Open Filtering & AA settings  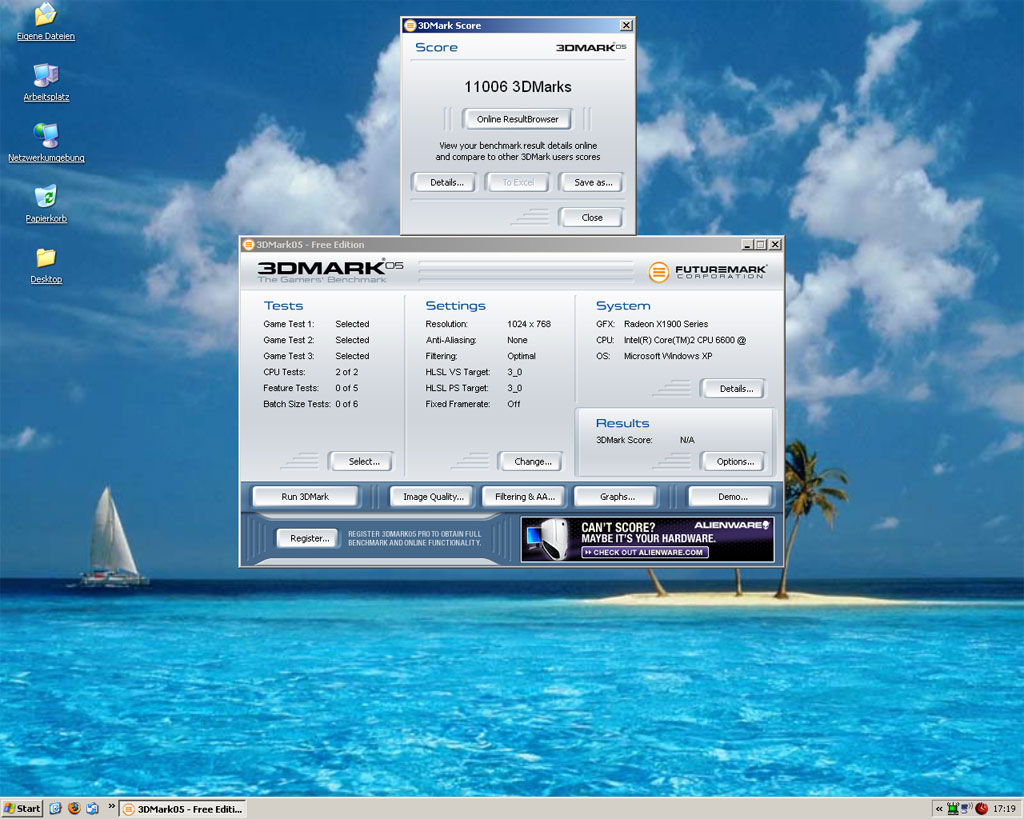point(524,496)
